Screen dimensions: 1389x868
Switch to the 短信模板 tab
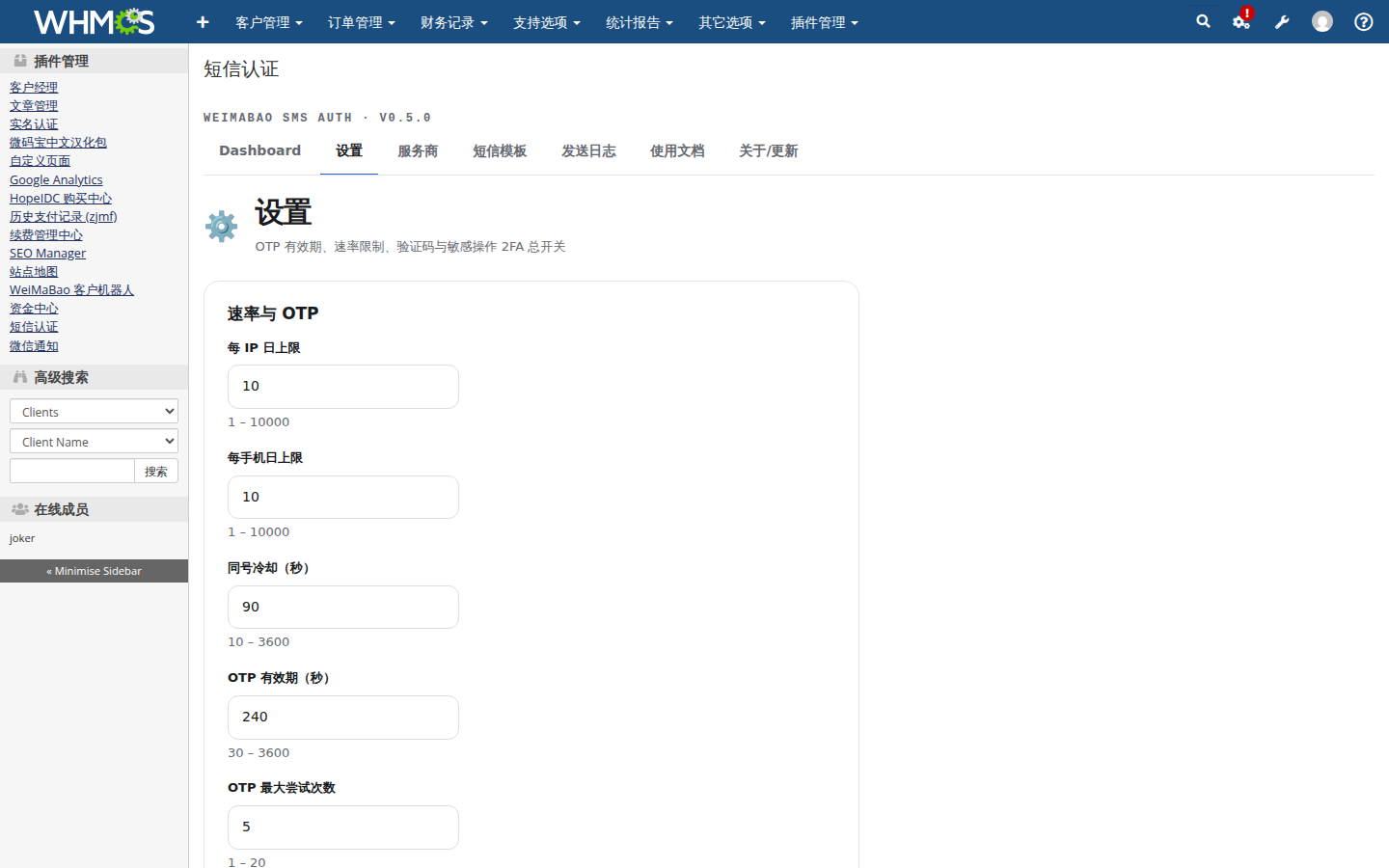(500, 151)
